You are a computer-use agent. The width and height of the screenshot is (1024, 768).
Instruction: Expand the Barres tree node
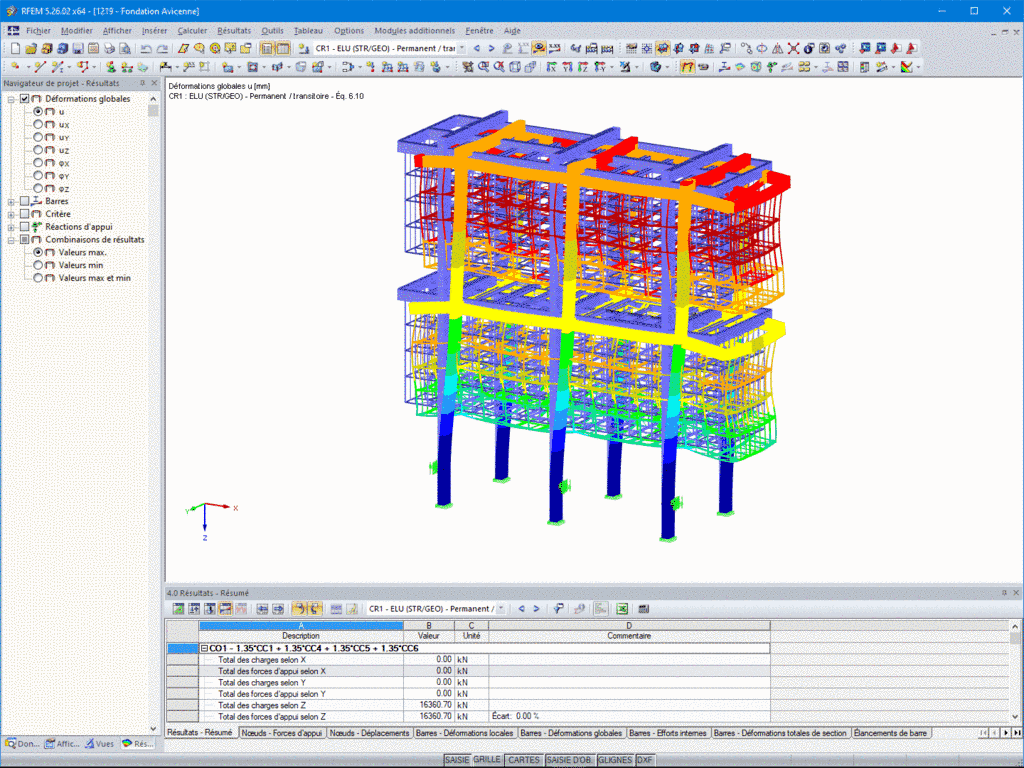[11, 202]
